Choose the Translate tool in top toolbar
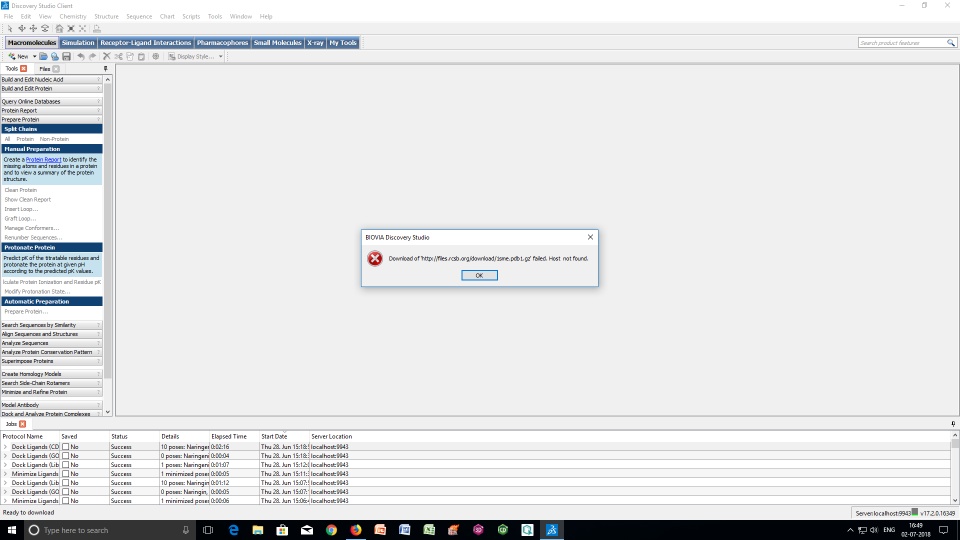 33,29
